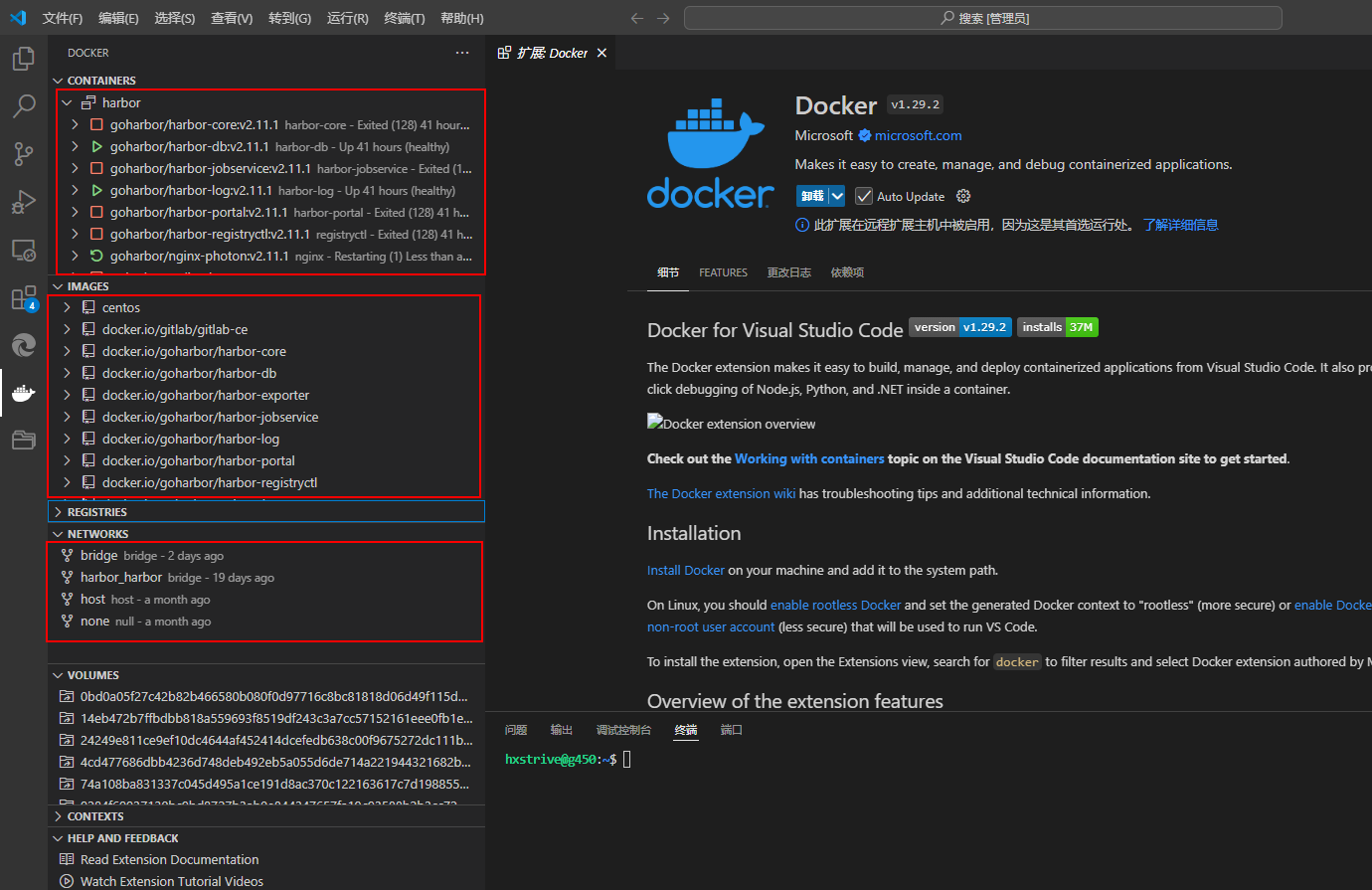
Task: Select the harbor_harbor network row
Action: (266, 577)
